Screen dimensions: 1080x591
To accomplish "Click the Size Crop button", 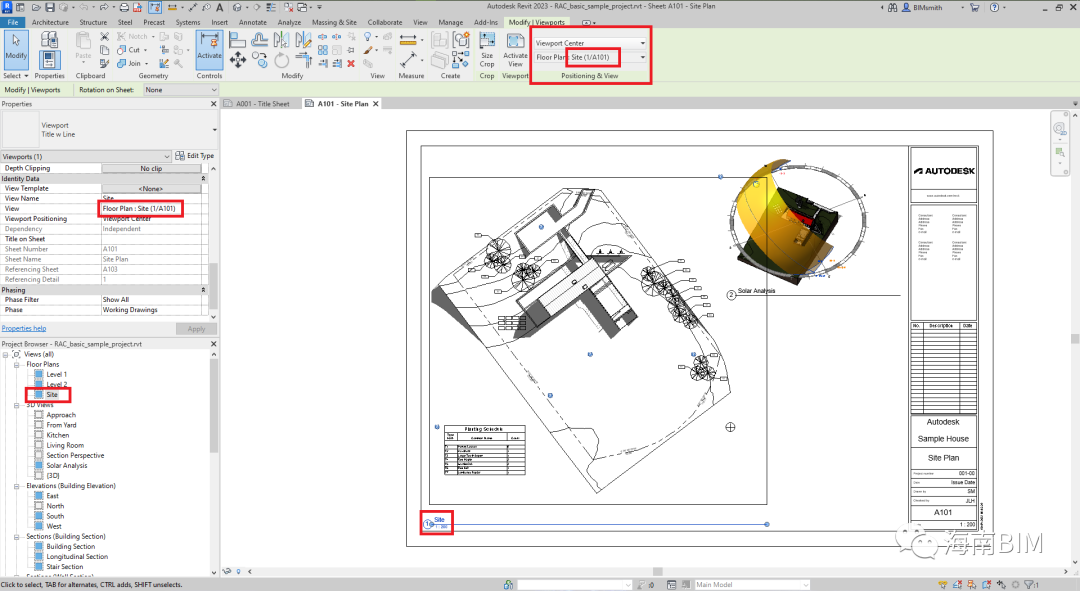I will point(487,49).
